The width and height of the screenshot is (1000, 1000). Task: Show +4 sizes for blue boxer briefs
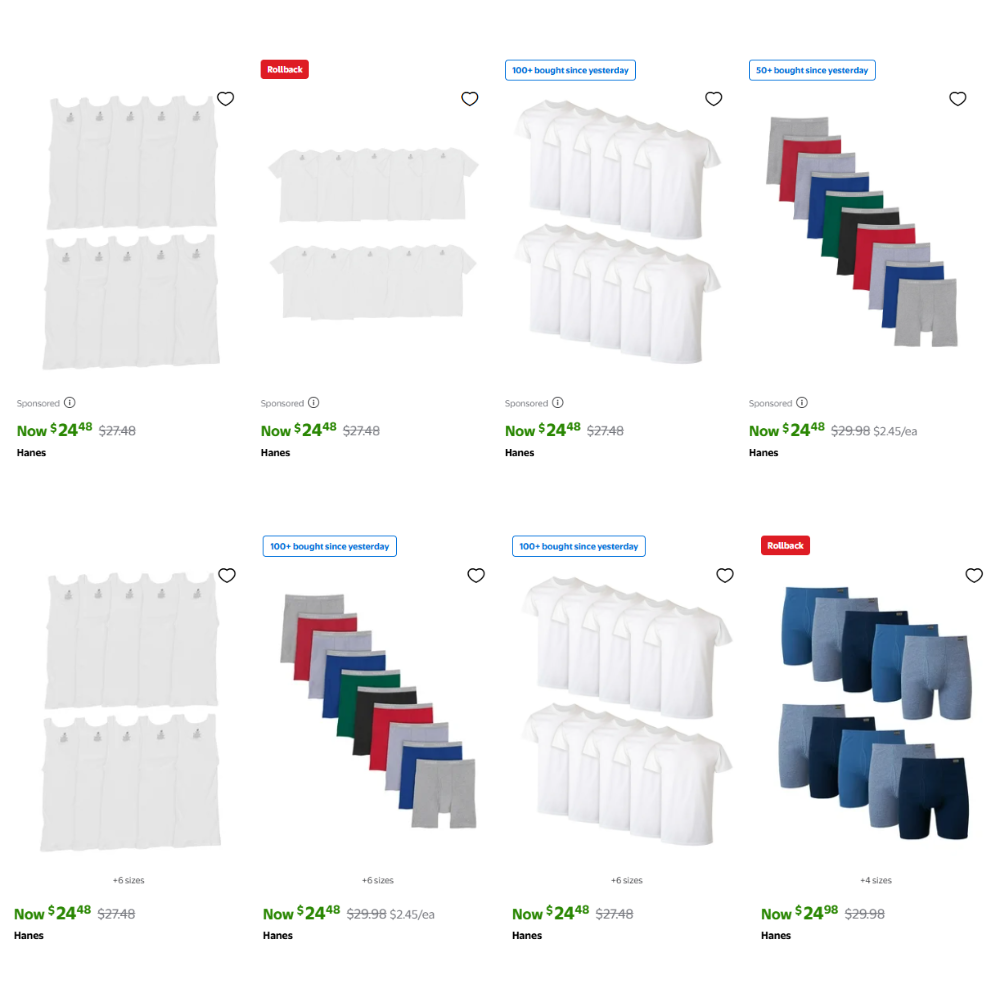(x=876, y=880)
